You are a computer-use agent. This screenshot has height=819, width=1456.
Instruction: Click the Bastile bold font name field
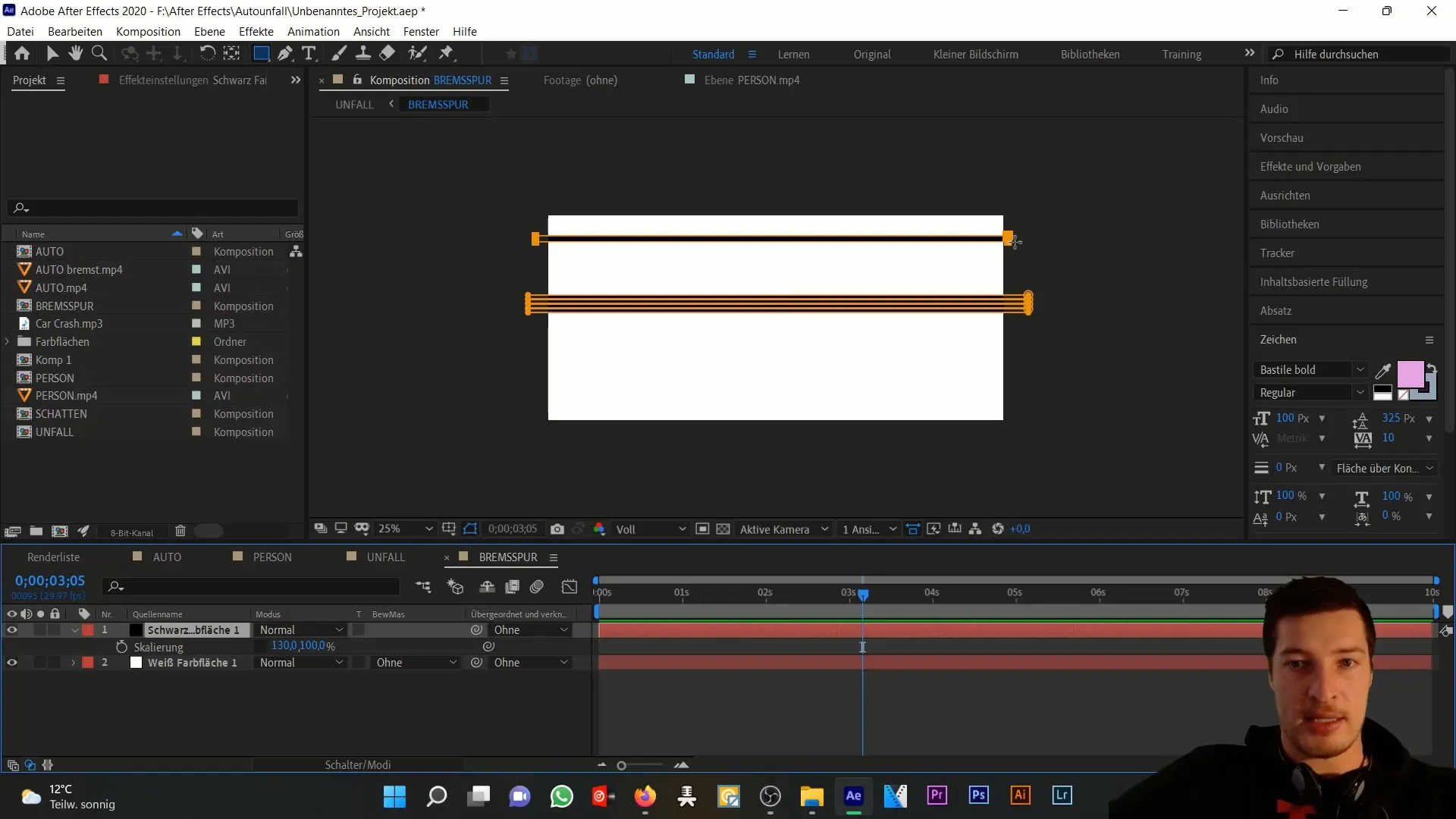coord(1306,369)
